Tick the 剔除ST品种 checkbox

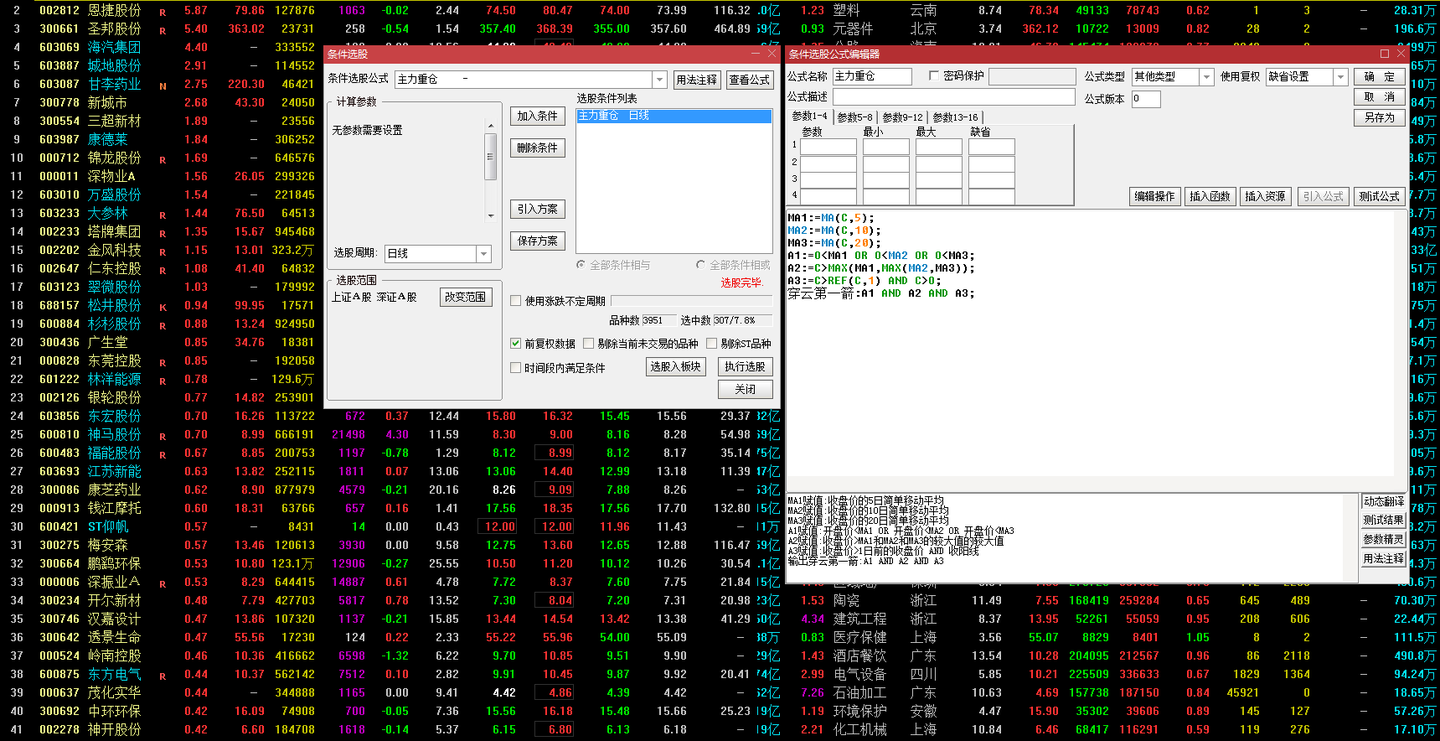coord(712,343)
